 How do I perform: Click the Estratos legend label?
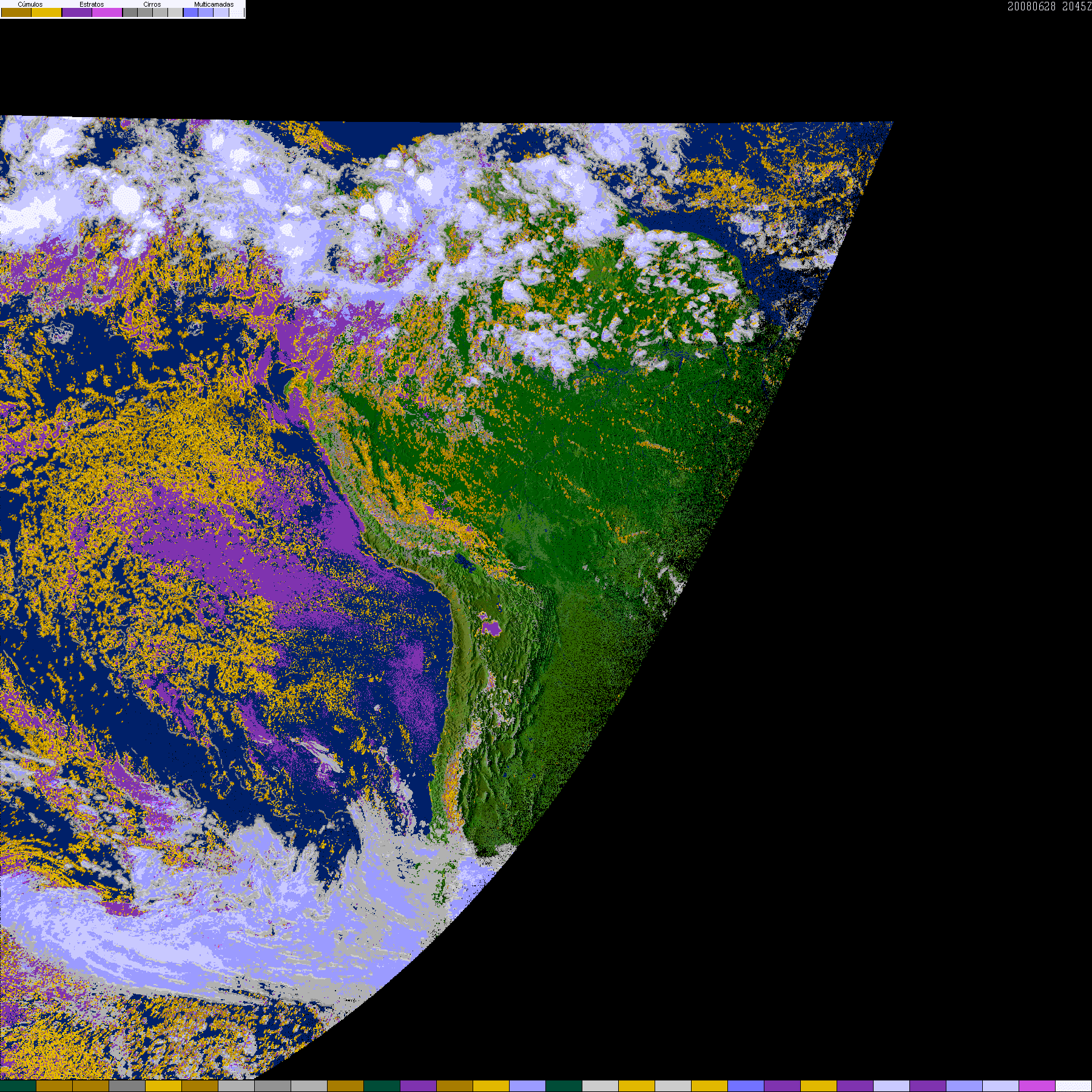[92, 4]
